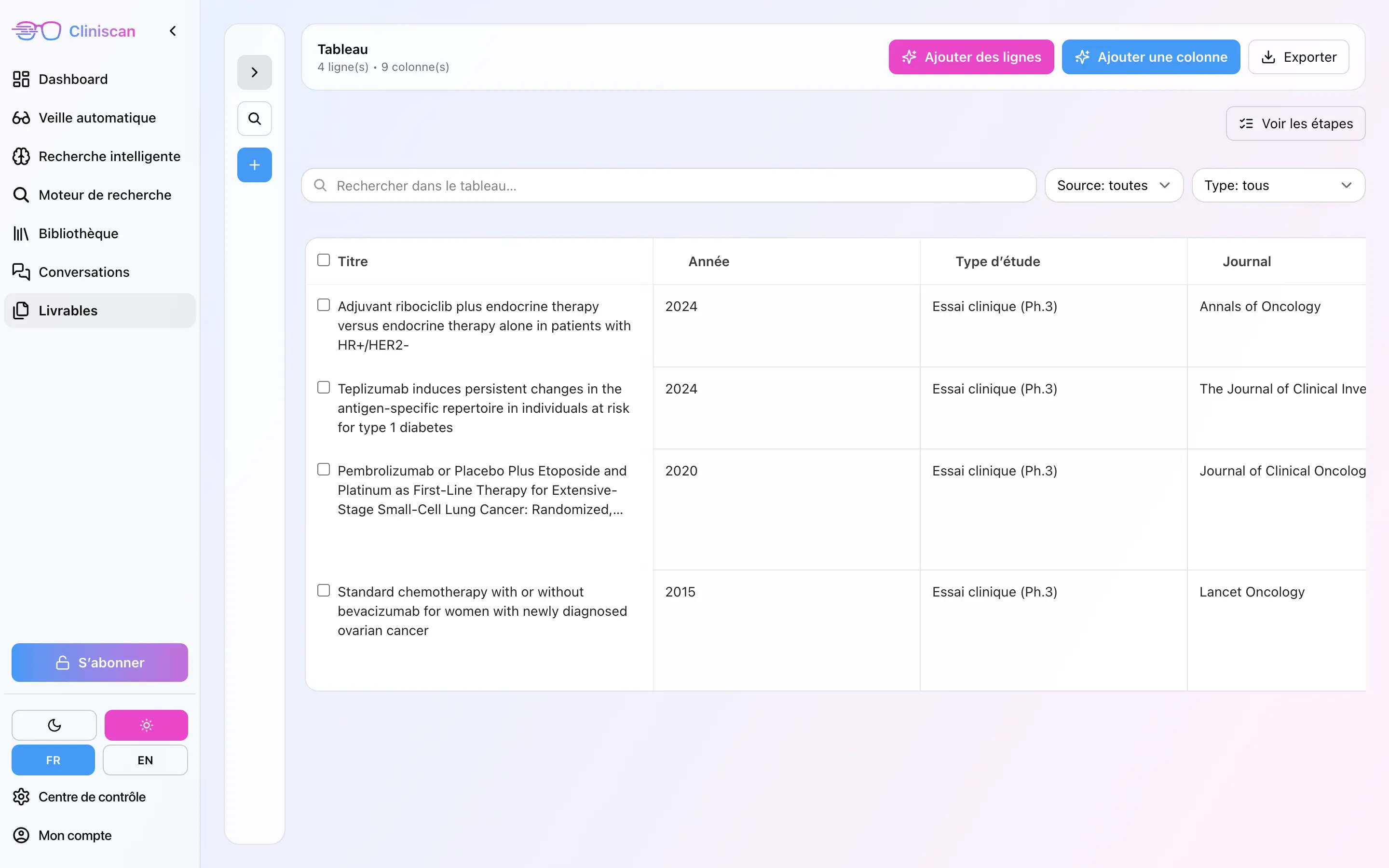Screen dimensions: 1389x868
Task: Activate light mode with the sun icon
Action: [146, 725]
